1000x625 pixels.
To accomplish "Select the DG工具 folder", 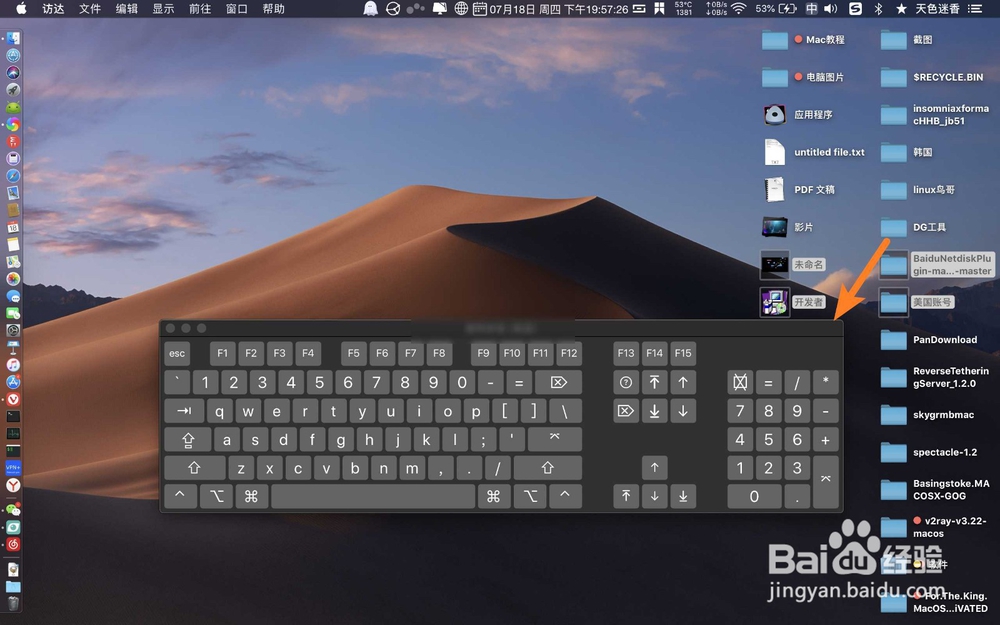I will [913, 228].
